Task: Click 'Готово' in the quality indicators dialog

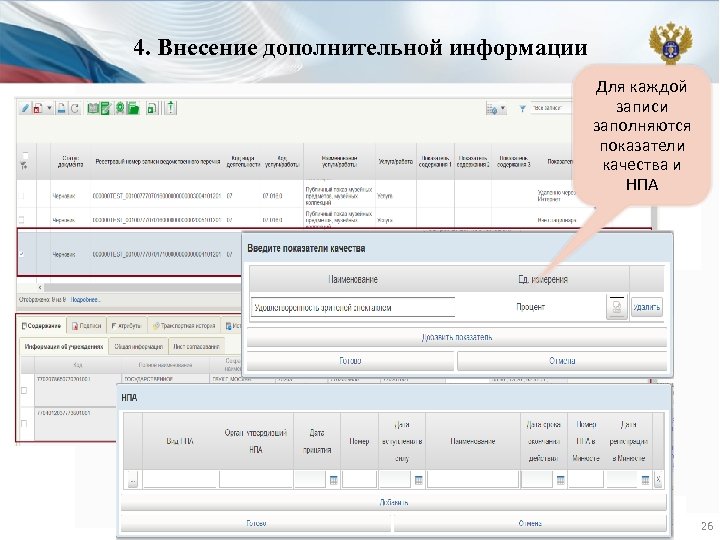Action: 350,361
